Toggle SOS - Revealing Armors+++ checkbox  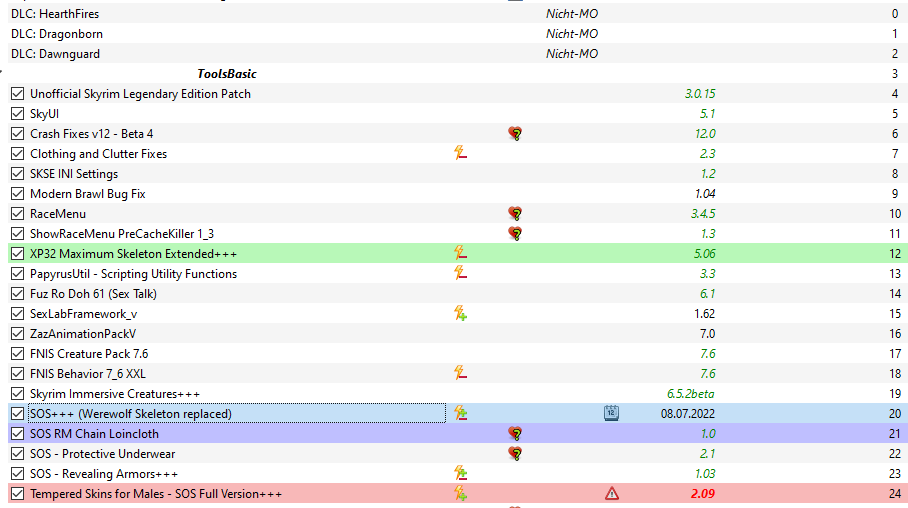[x=17, y=473]
